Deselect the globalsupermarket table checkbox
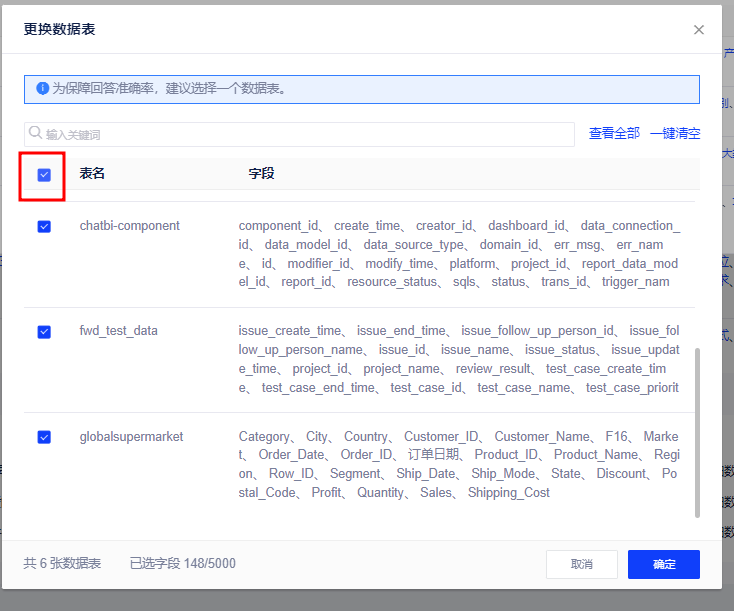 (x=44, y=437)
